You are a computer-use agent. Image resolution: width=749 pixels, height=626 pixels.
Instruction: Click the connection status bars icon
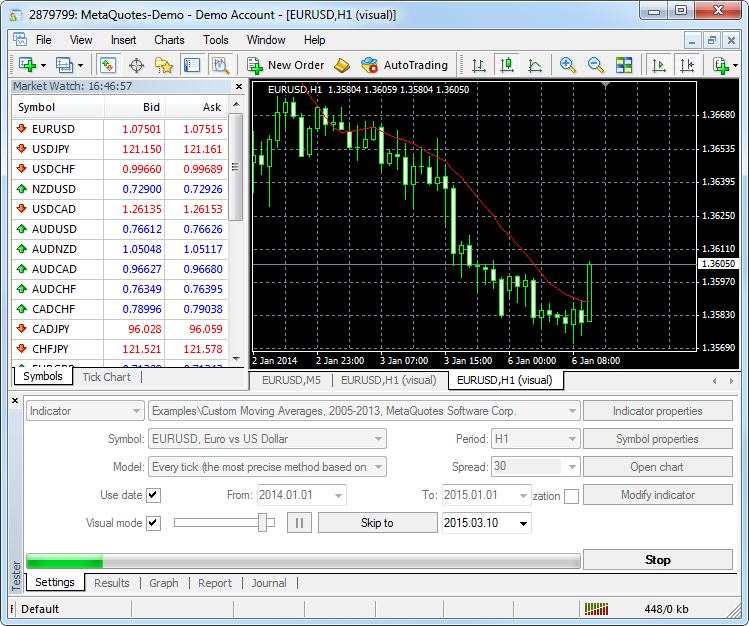tap(597, 609)
